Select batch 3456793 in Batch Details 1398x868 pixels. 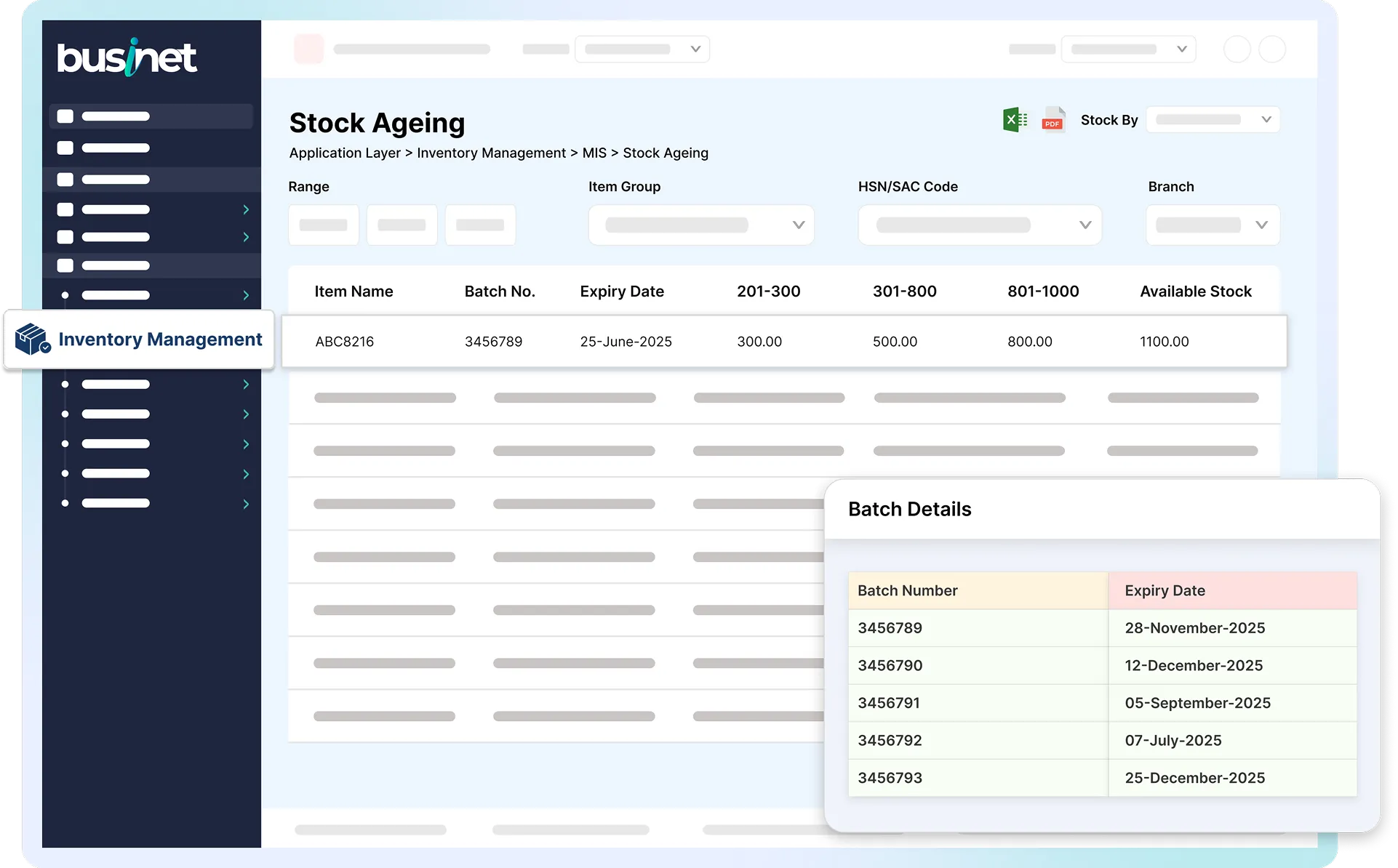click(x=890, y=778)
